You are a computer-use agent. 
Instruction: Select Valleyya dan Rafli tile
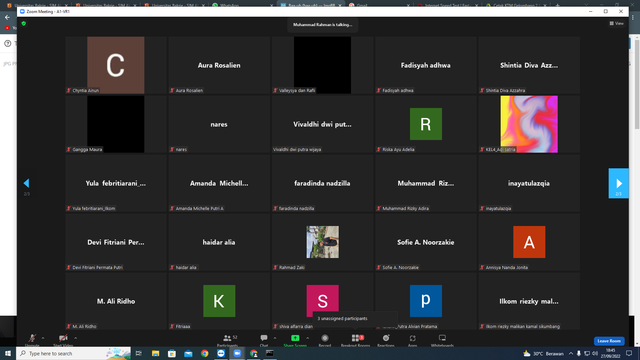(322, 65)
